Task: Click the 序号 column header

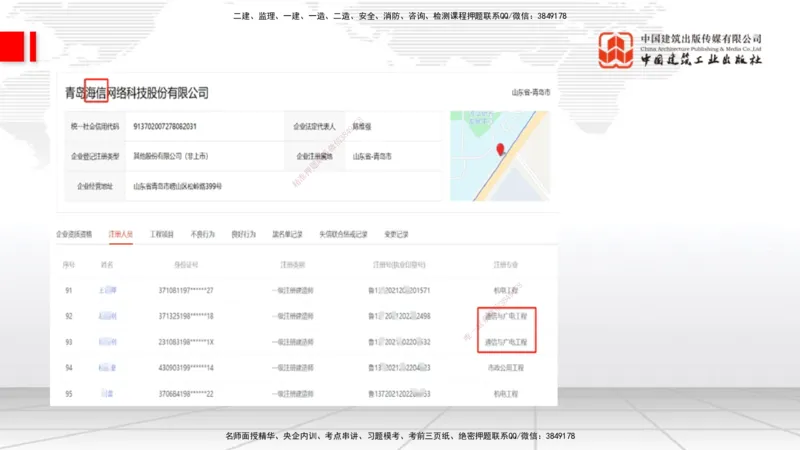Action: coord(68,265)
